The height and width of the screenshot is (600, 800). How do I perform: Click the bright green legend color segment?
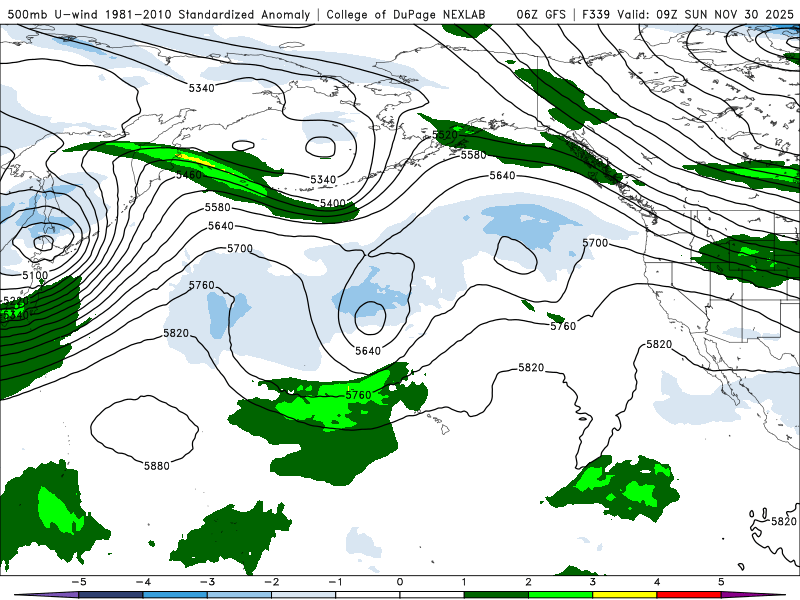[x=560, y=595]
